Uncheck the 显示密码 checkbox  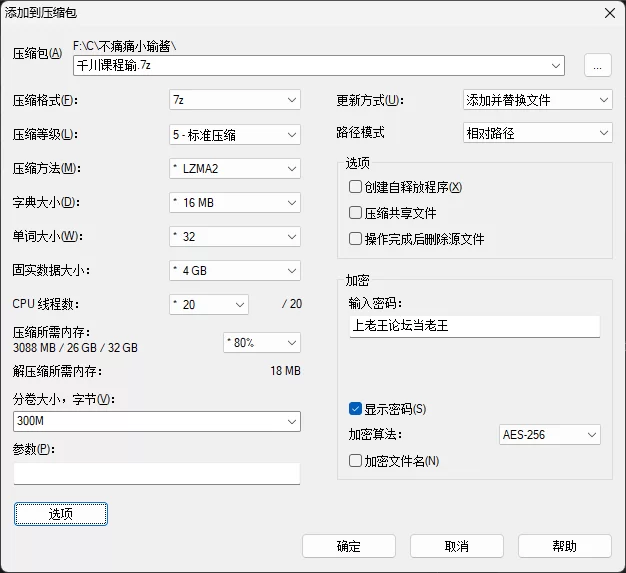coord(355,408)
